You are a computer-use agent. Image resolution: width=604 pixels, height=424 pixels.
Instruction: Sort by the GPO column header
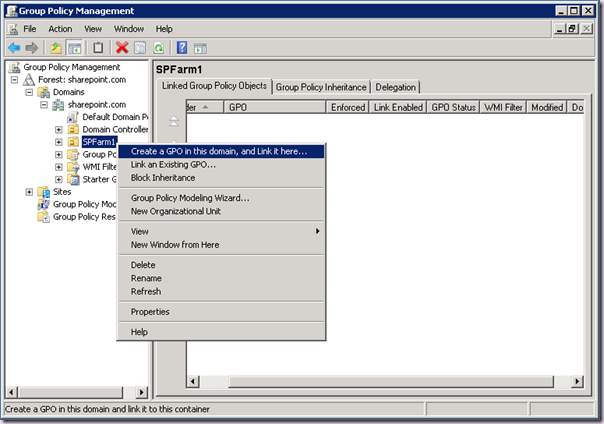click(x=275, y=107)
